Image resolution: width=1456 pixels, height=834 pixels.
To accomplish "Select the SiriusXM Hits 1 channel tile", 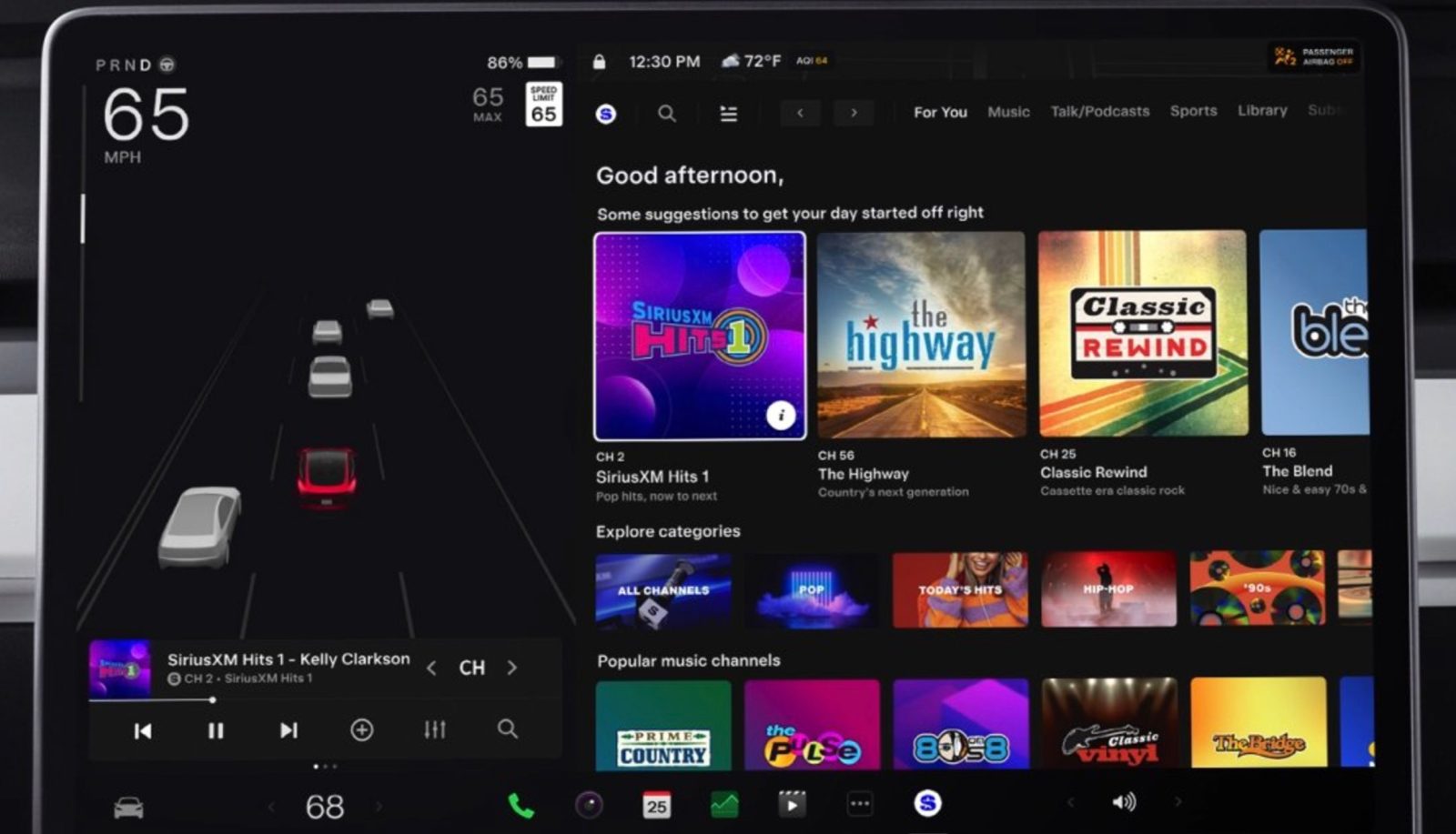I will point(700,336).
